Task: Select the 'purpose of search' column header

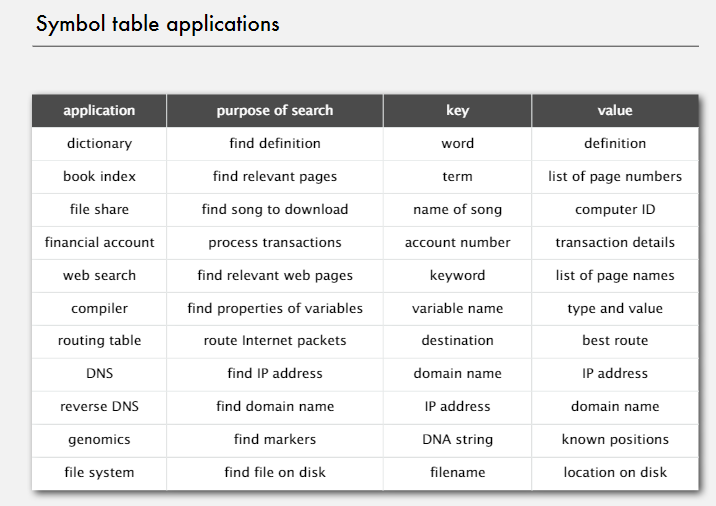Action: coord(275,110)
